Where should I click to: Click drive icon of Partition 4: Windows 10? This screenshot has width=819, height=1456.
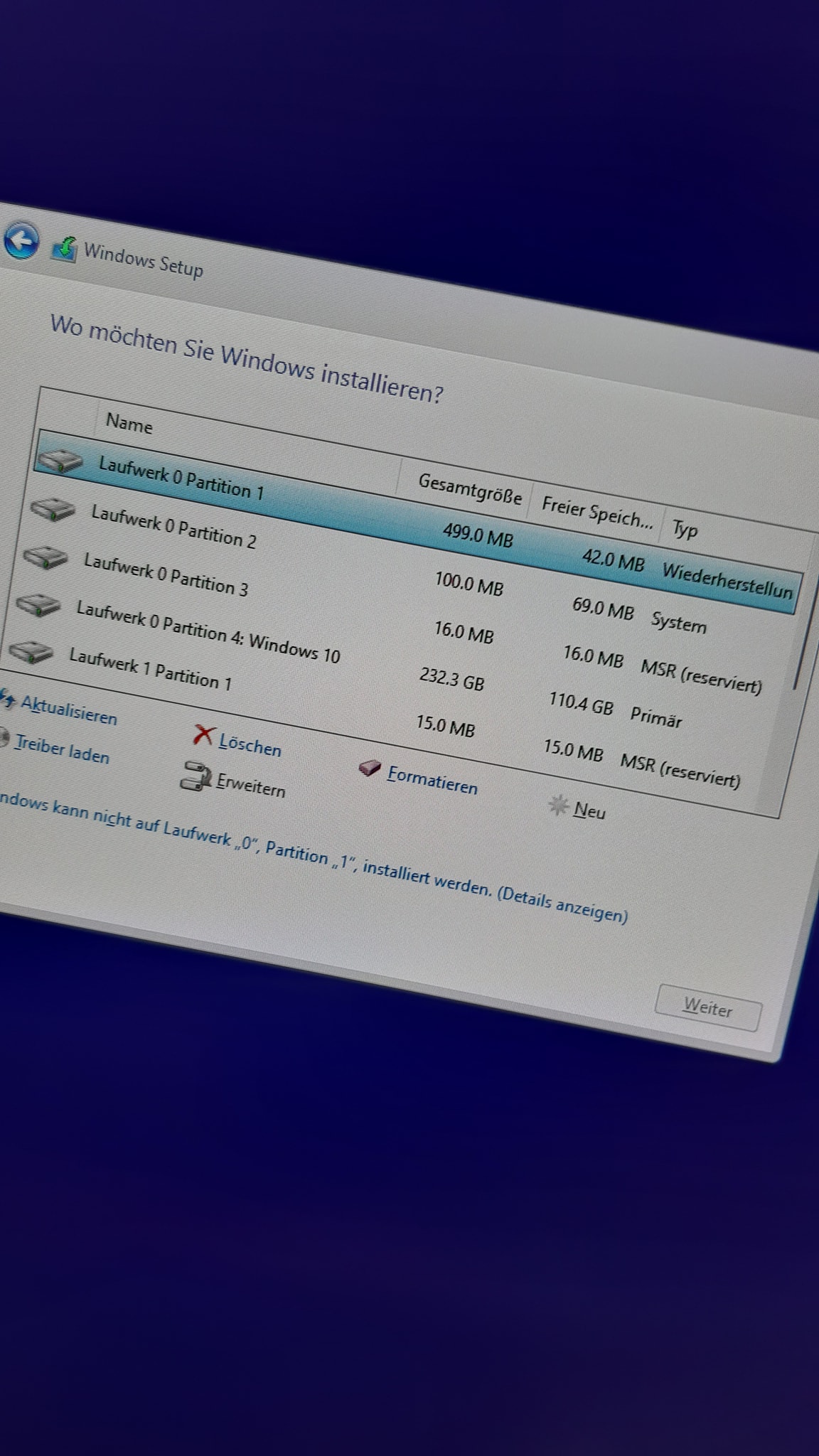[x=38, y=605]
